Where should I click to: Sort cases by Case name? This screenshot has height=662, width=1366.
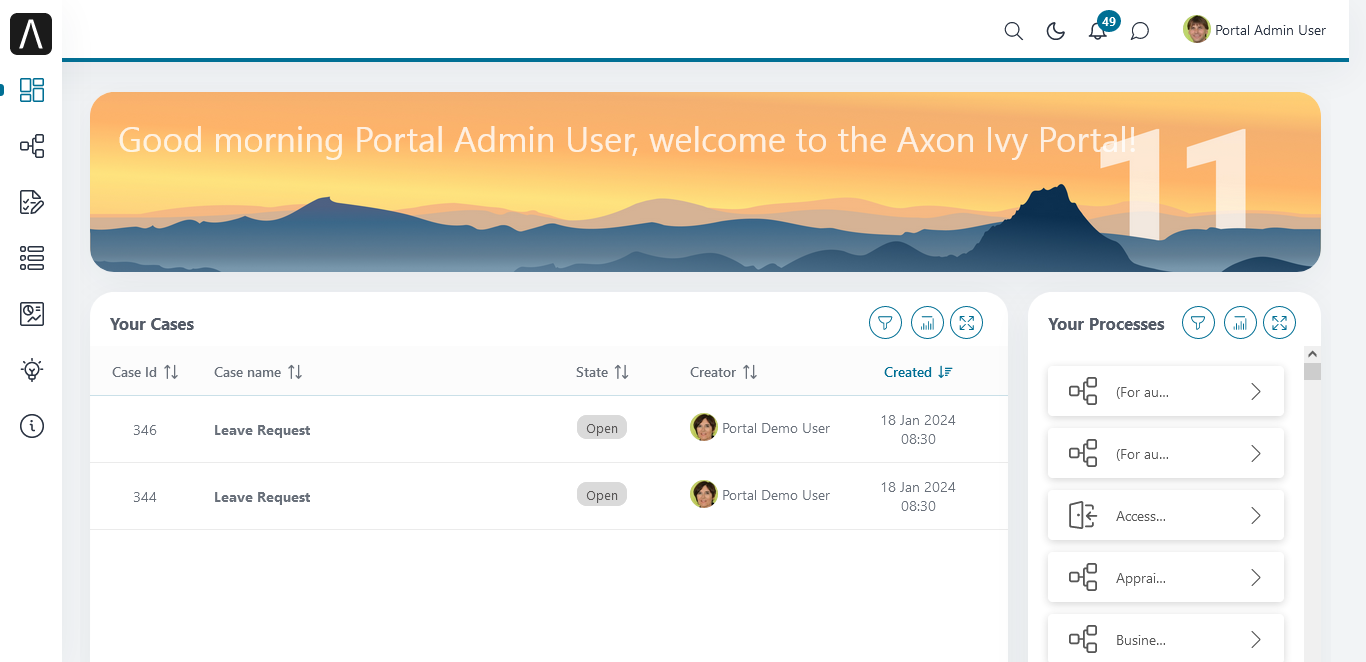258,372
